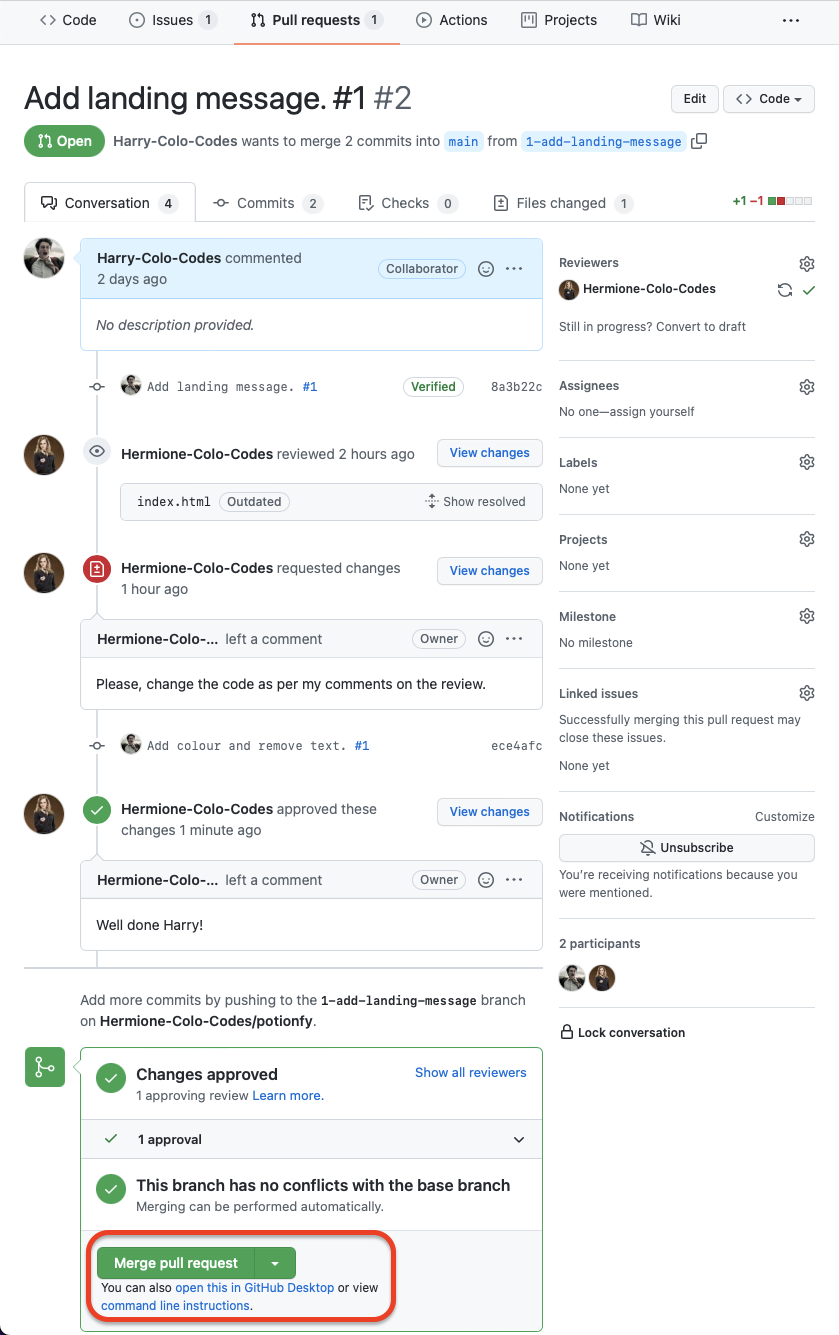
Task: Click the Milestone gear icon
Action: pos(807,617)
